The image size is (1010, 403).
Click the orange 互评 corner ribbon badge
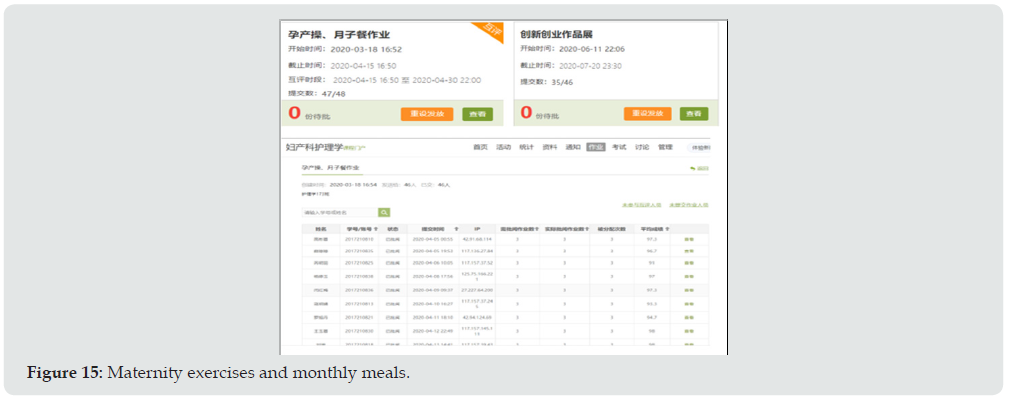pyautogui.click(x=491, y=31)
